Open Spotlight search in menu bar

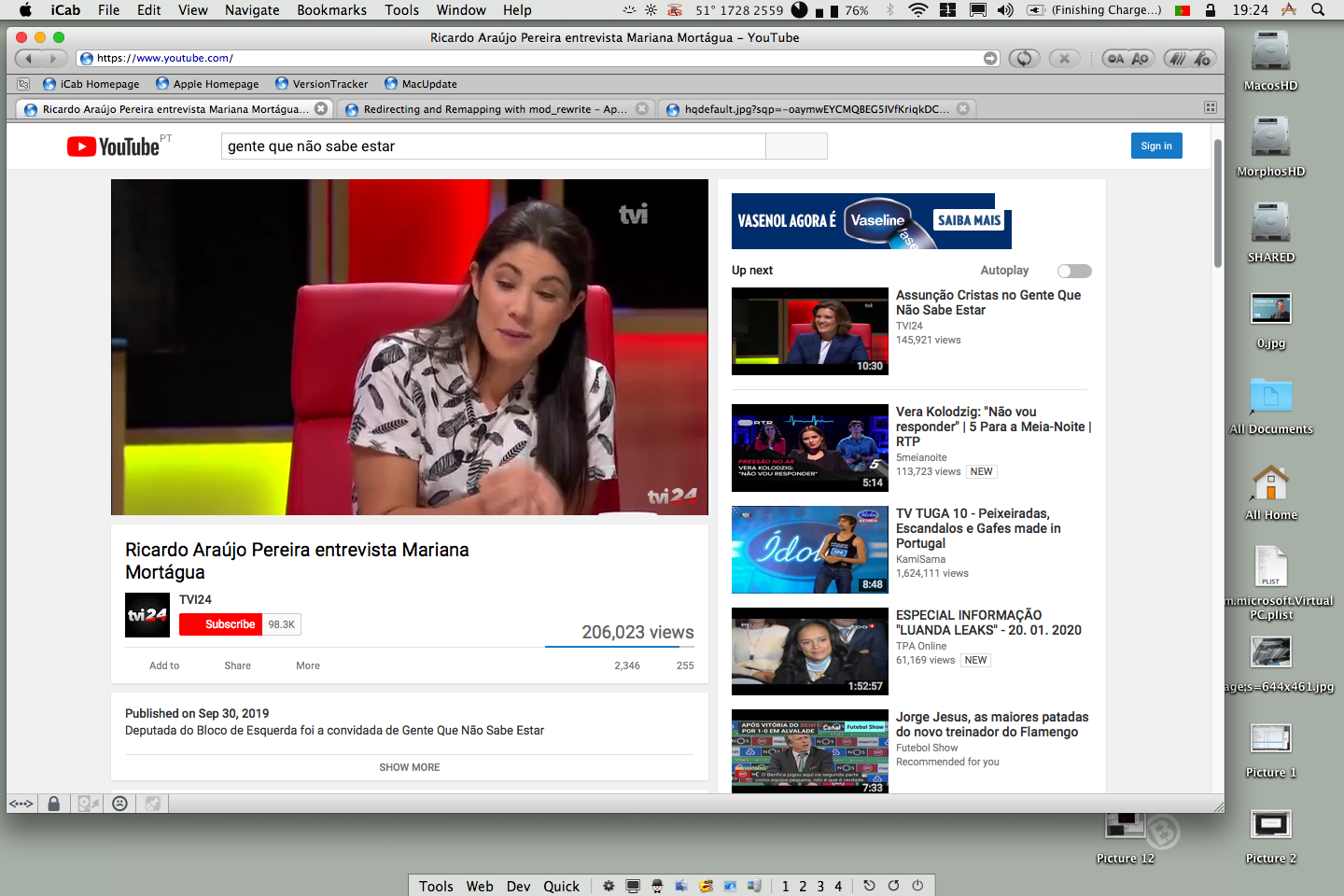coord(1318,10)
